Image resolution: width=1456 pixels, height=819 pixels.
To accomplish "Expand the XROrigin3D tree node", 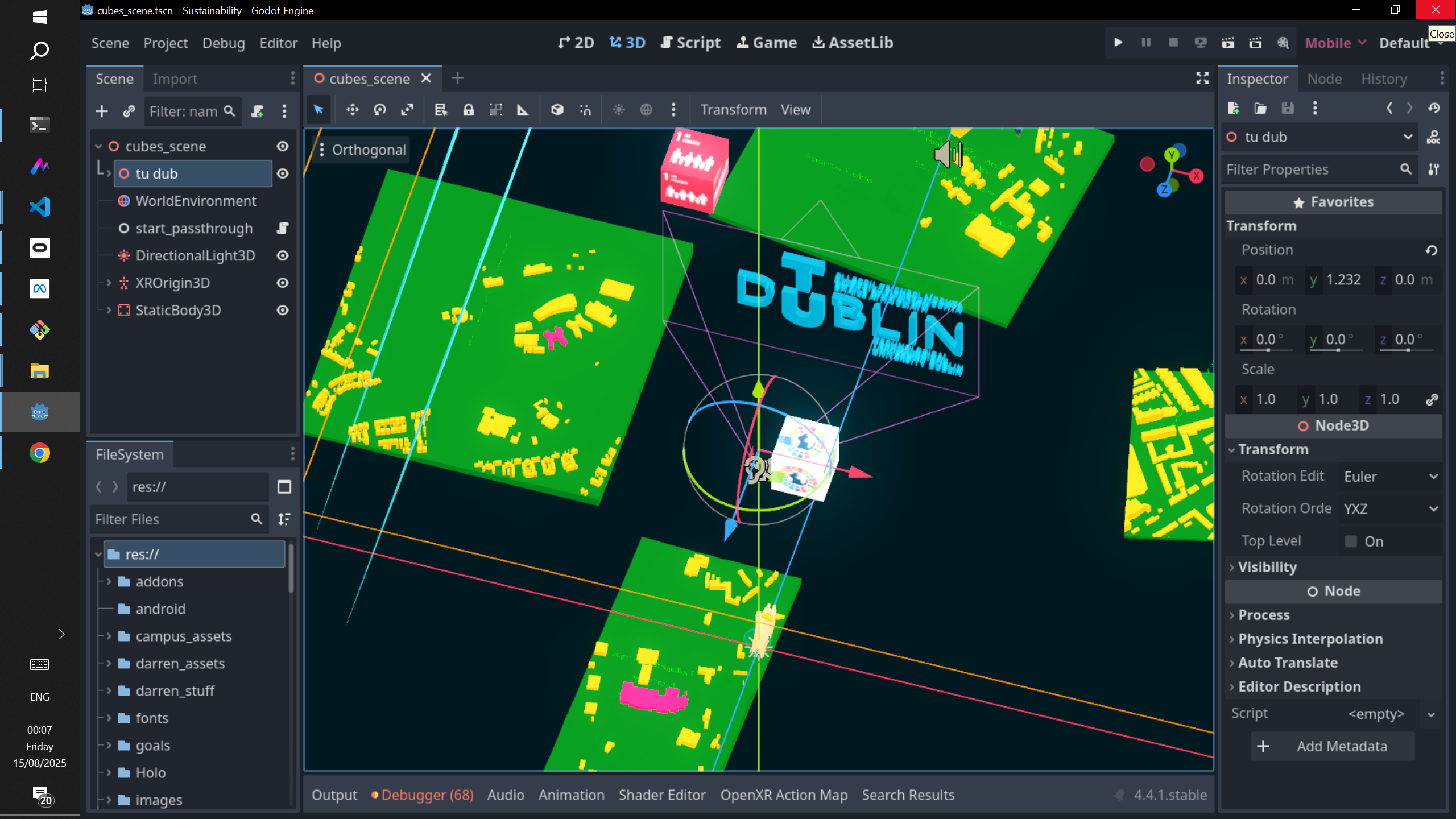I will (109, 283).
